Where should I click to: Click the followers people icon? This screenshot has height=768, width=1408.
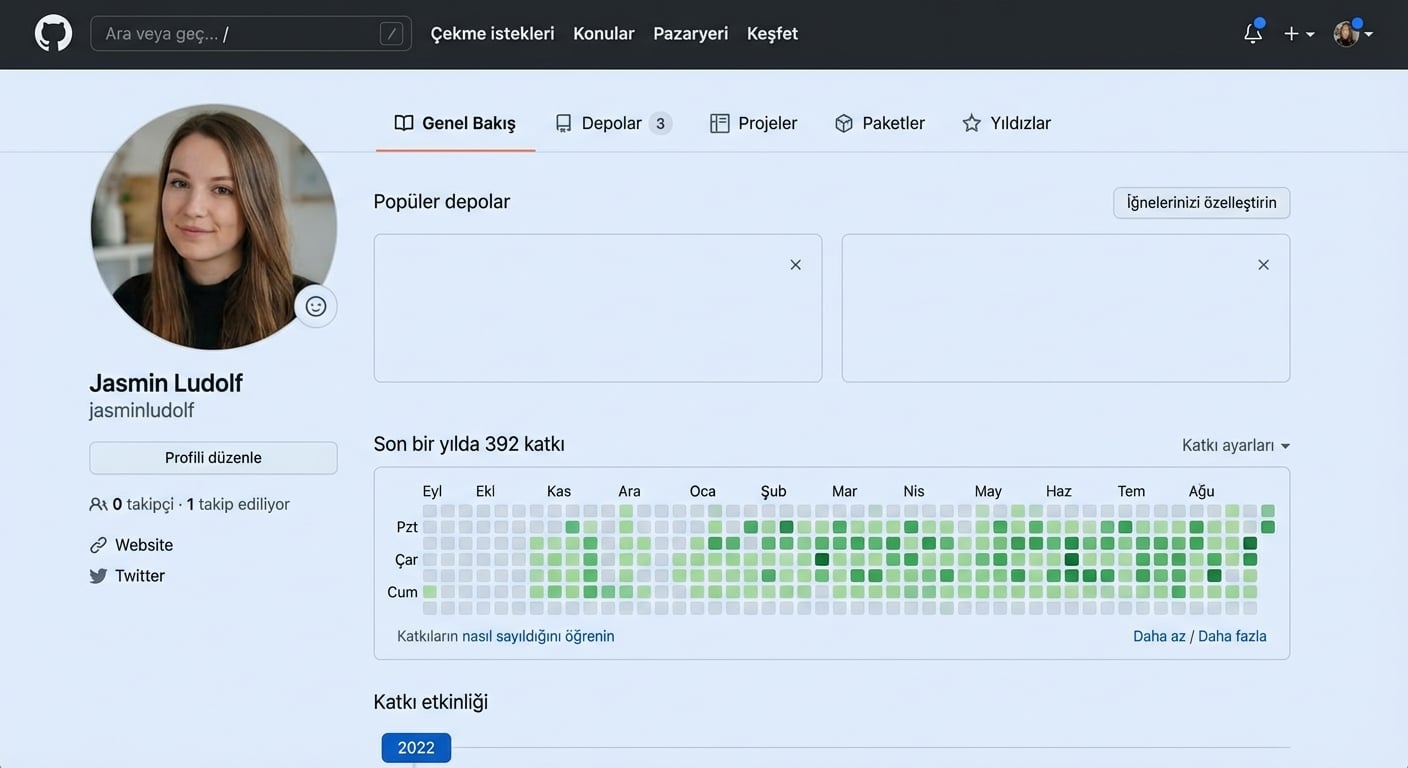(99, 504)
